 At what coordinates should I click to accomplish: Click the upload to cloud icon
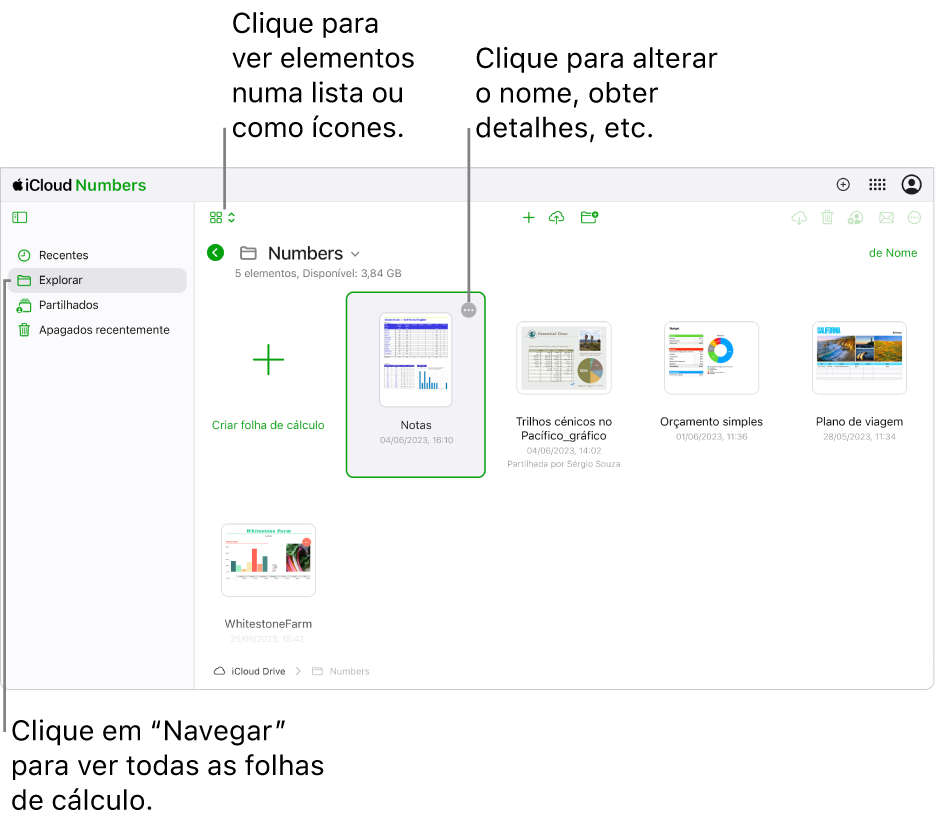click(x=556, y=218)
